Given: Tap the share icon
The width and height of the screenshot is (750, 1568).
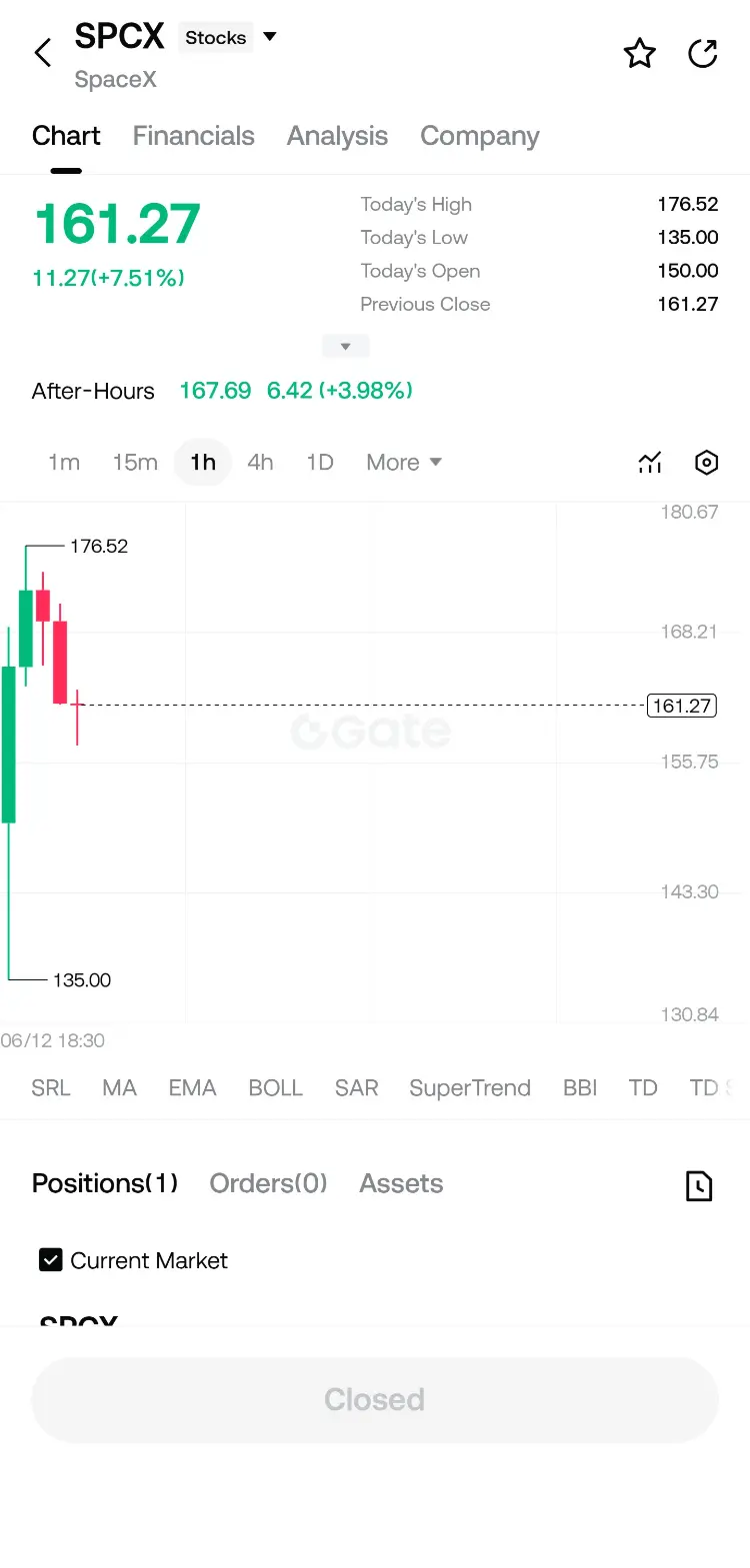Looking at the screenshot, I should pos(703,53).
